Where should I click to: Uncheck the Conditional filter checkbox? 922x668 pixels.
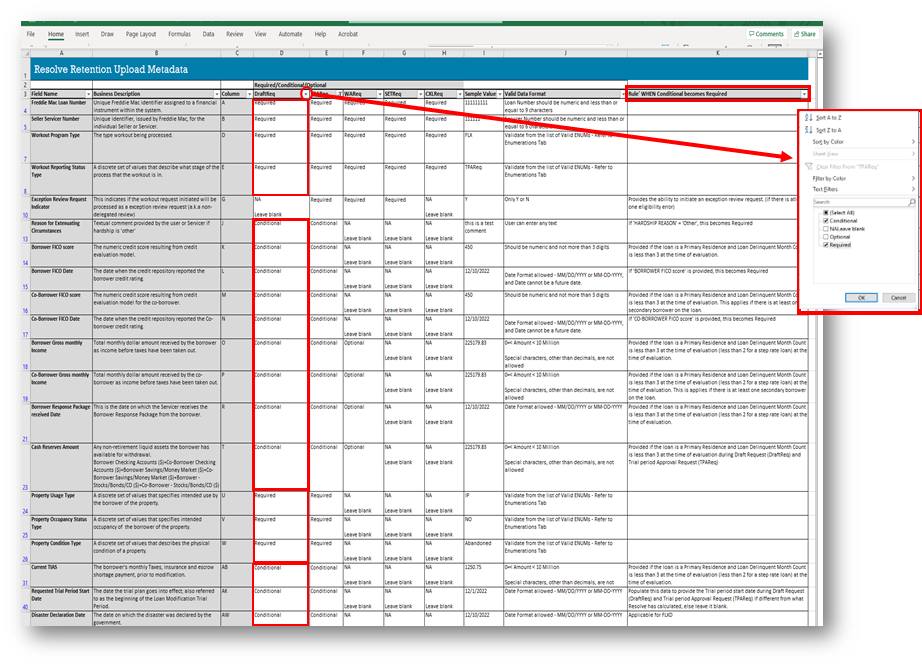pyautogui.click(x=826, y=221)
